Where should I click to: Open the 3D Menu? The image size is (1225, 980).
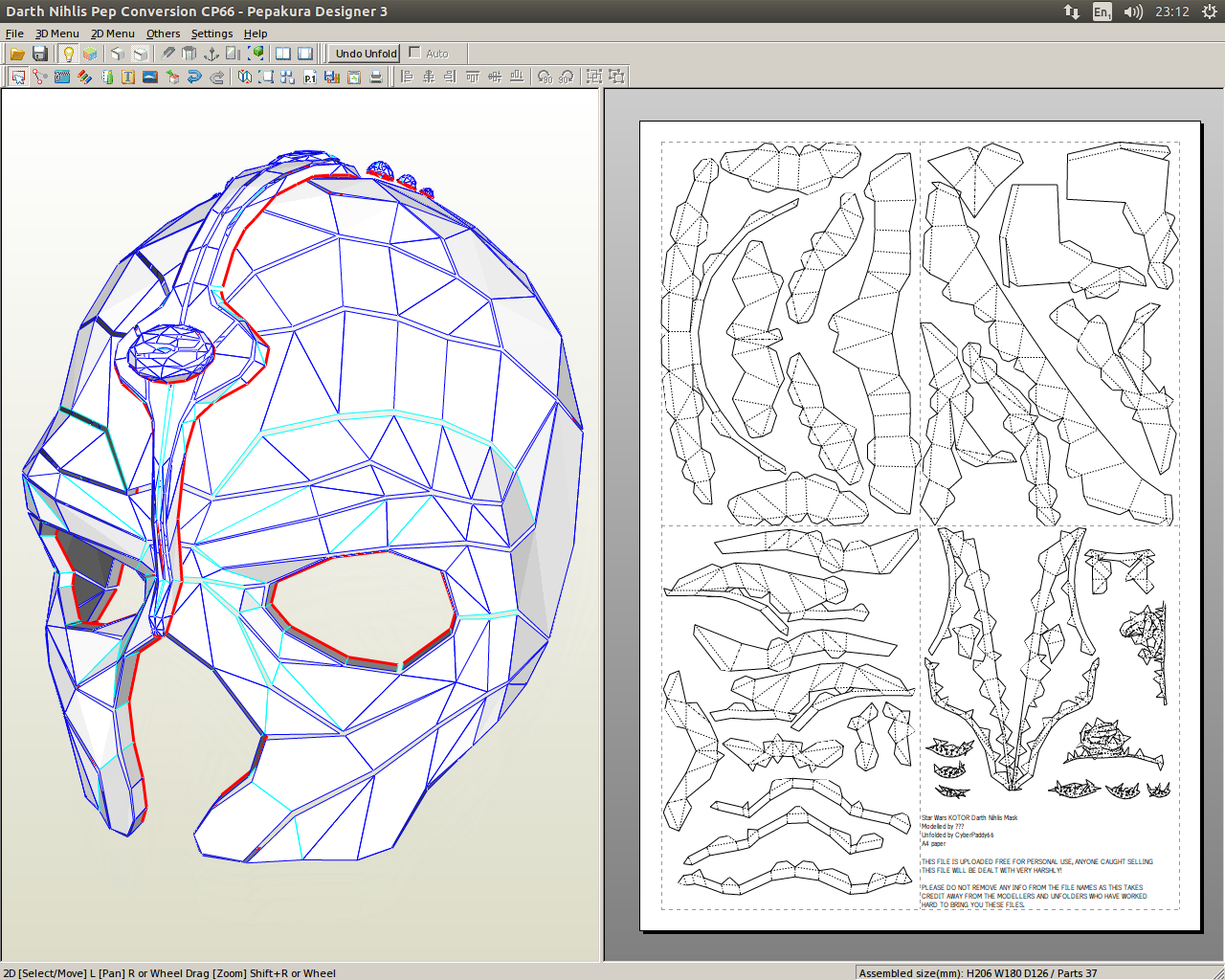tap(57, 33)
